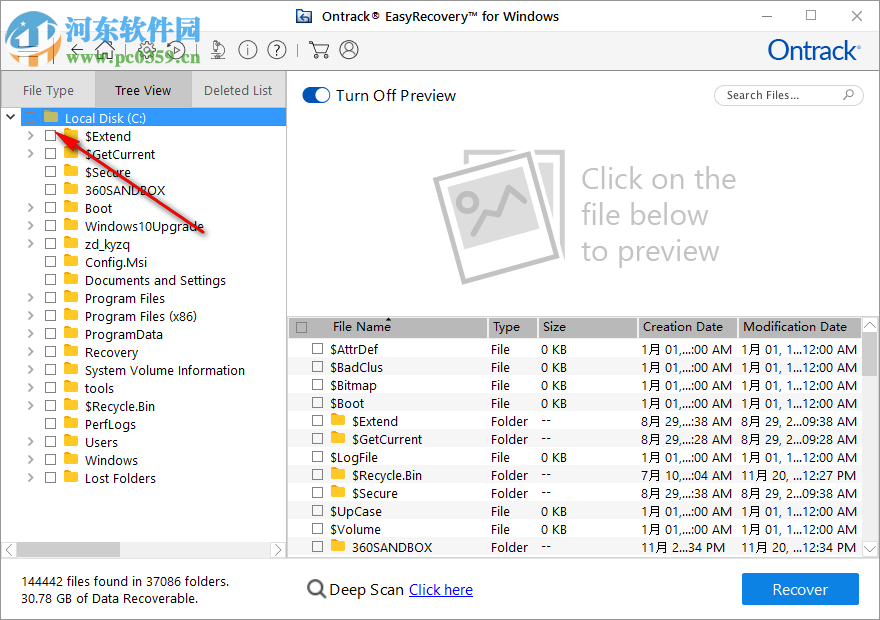Click the blue Recover button
This screenshot has height=620, width=880.
pos(800,589)
